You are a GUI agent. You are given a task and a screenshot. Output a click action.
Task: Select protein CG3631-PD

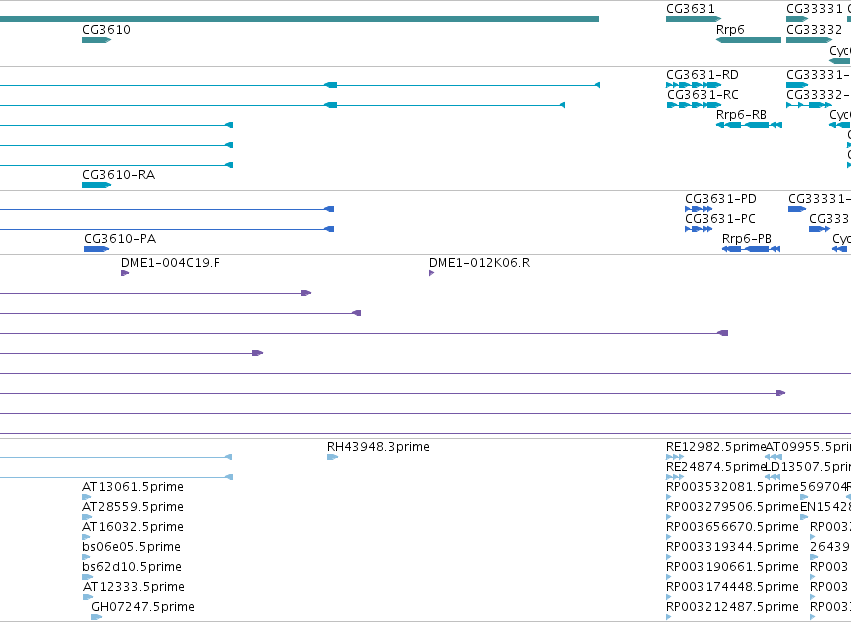698,209
